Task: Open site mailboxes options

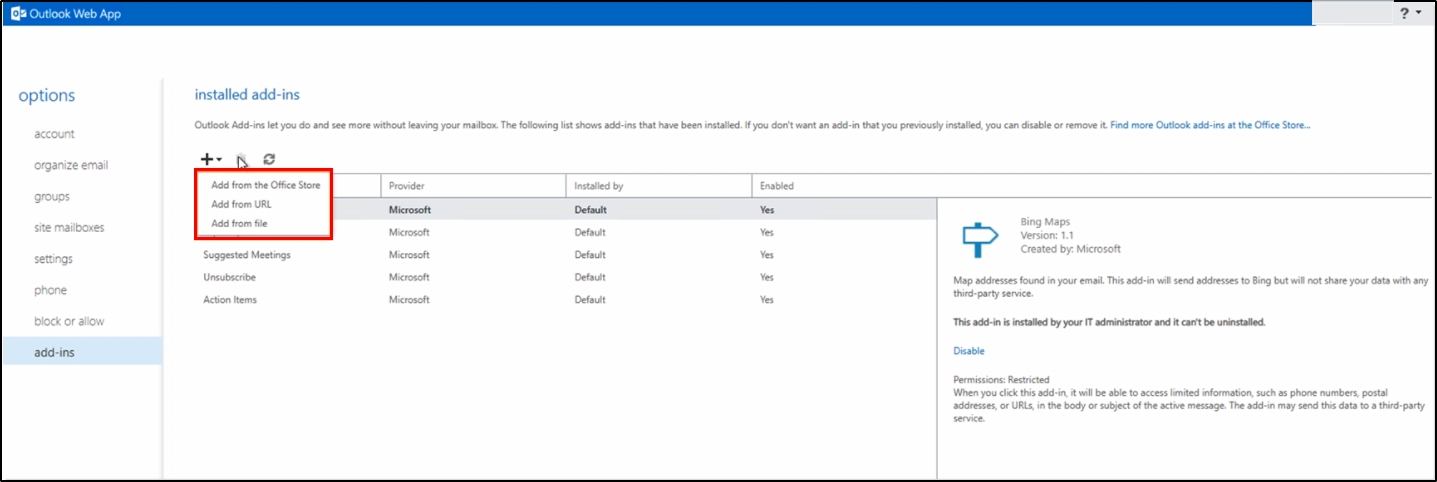Action: 69,228
